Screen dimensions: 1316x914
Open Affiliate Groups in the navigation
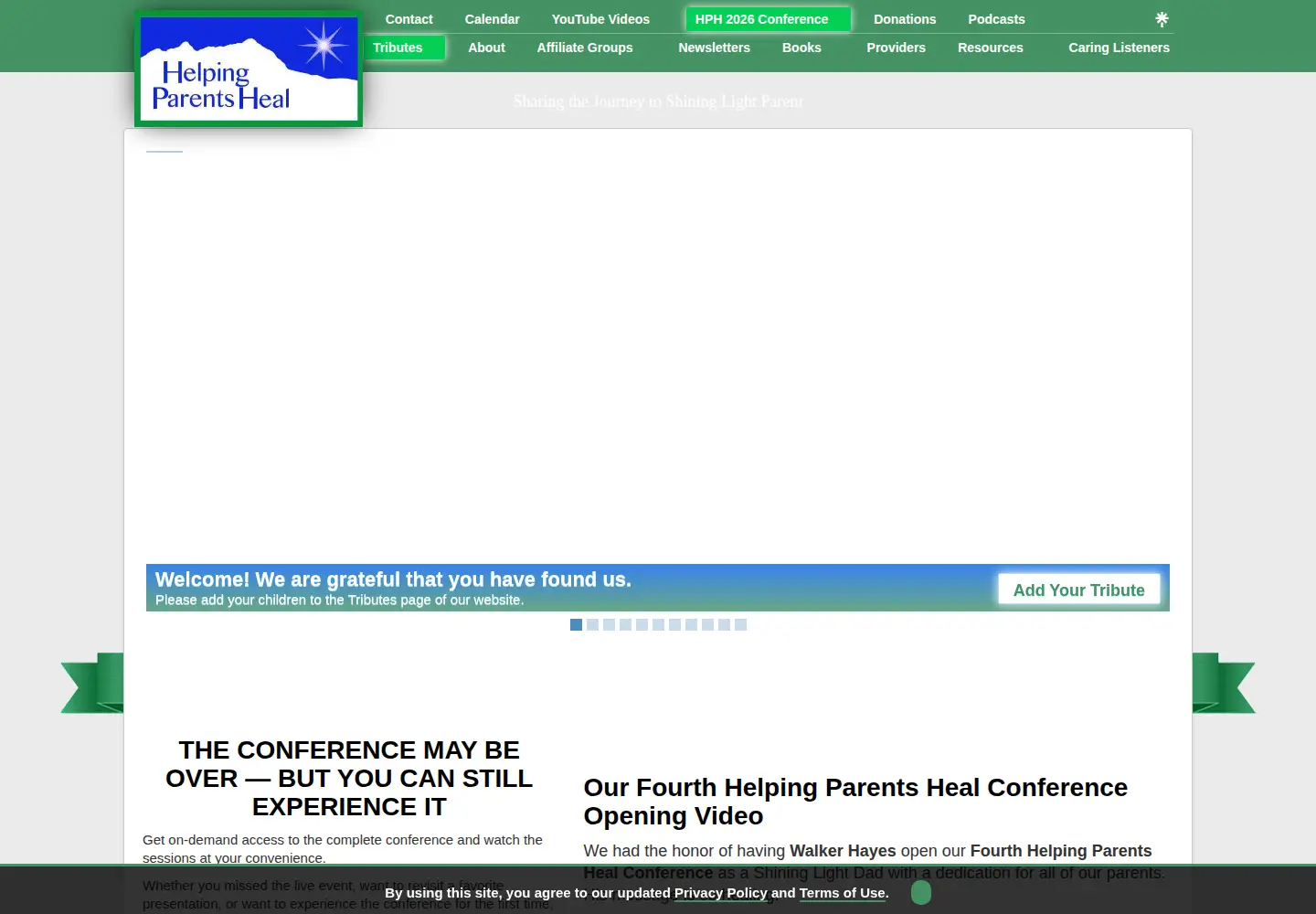pos(585,48)
